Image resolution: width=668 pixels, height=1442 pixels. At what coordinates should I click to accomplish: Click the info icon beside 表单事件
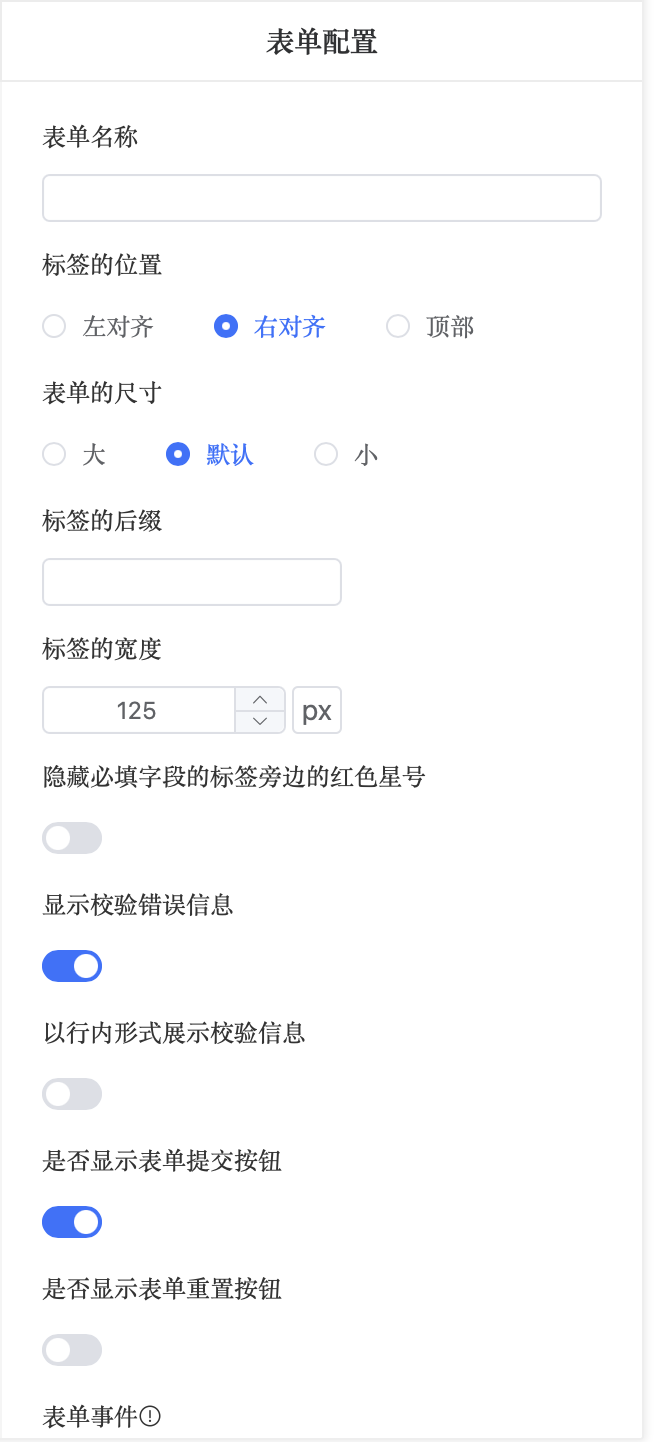coord(152,1416)
